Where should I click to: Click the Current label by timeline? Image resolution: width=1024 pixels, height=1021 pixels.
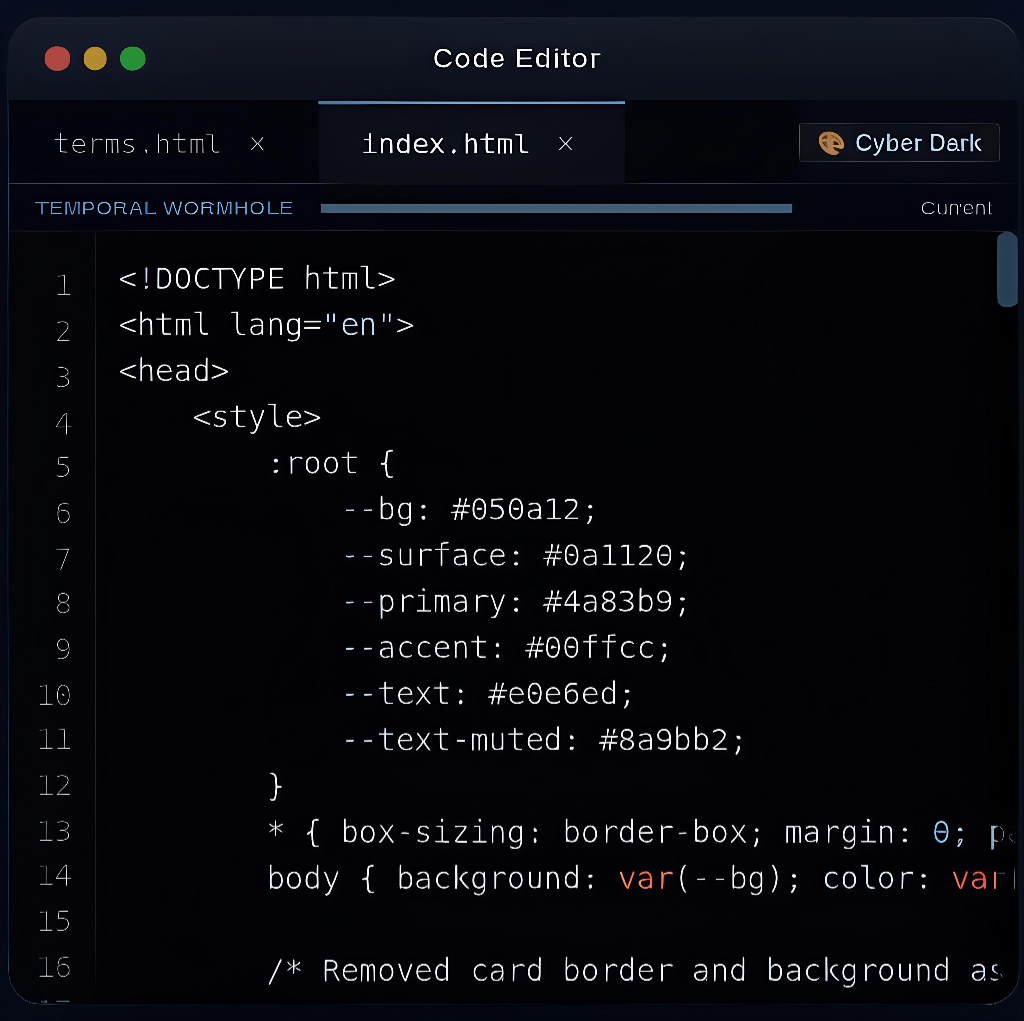click(x=956, y=208)
